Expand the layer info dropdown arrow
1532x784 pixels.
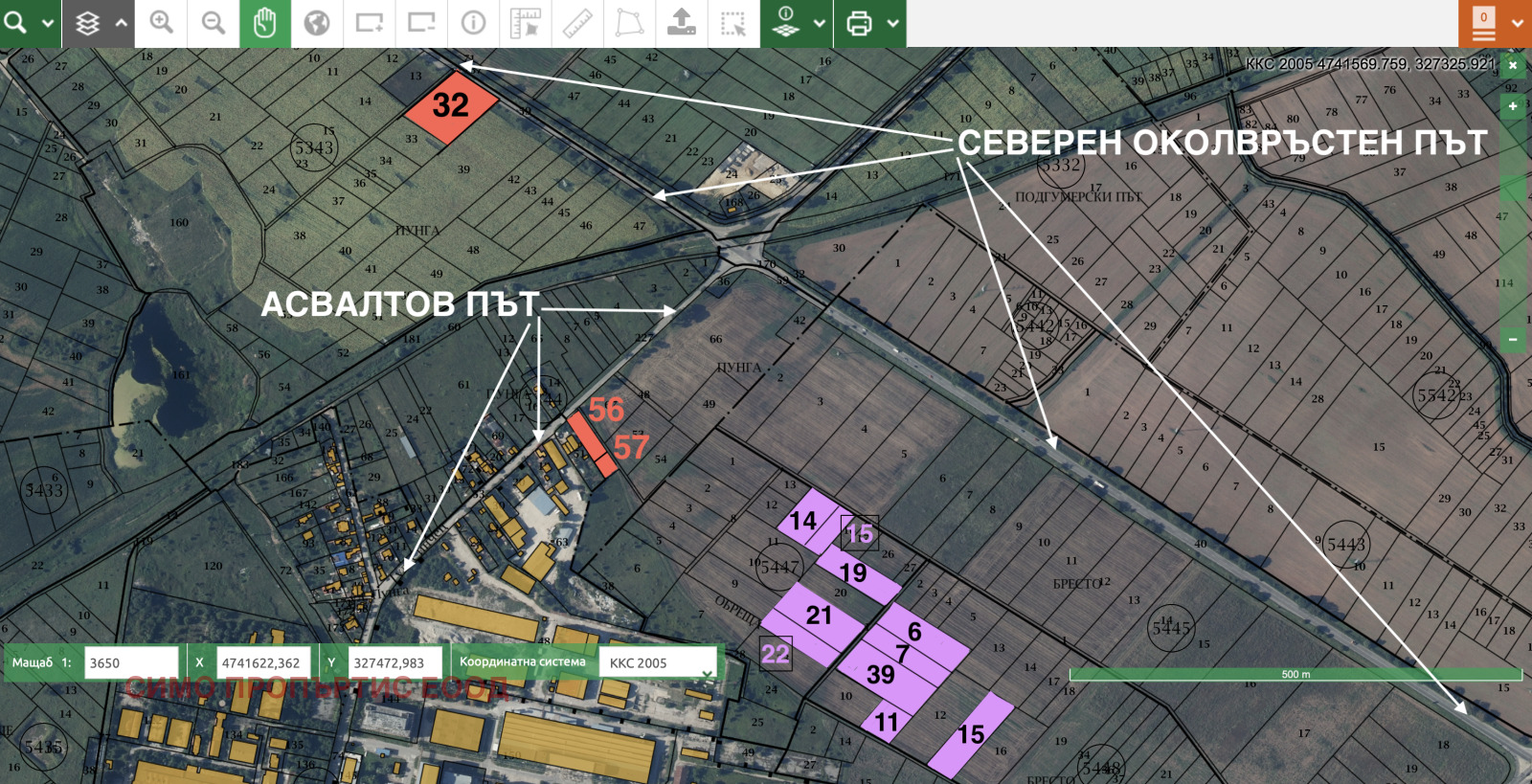pyautogui.click(x=820, y=23)
